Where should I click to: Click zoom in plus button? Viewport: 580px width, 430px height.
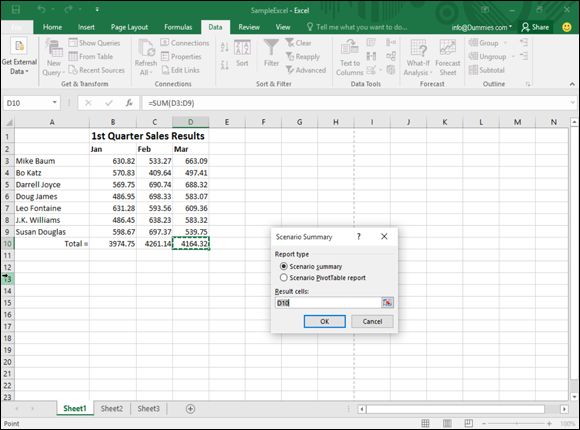pyautogui.click(x=549, y=423)
